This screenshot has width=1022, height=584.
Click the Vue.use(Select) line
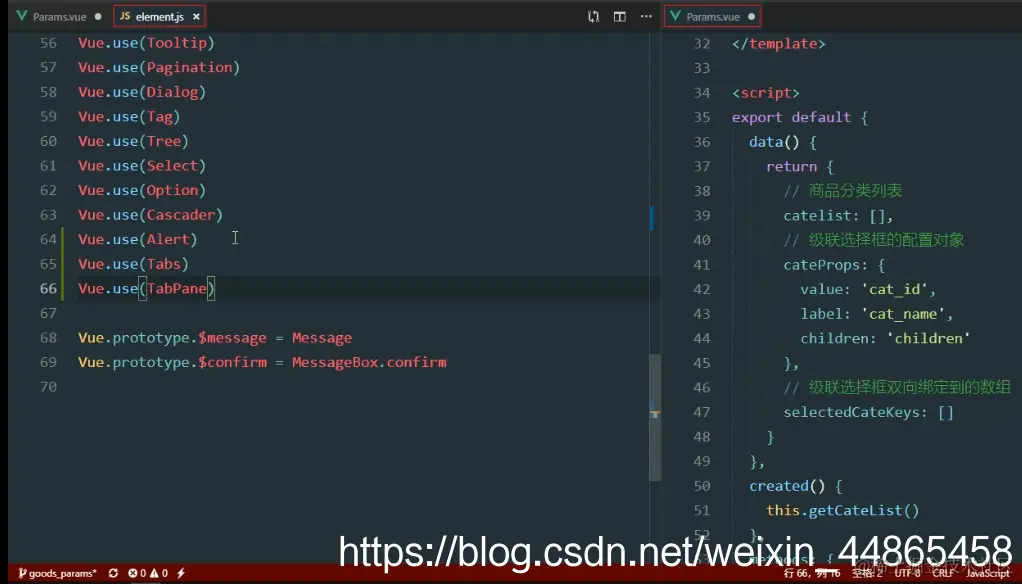[x=142, y=166]
